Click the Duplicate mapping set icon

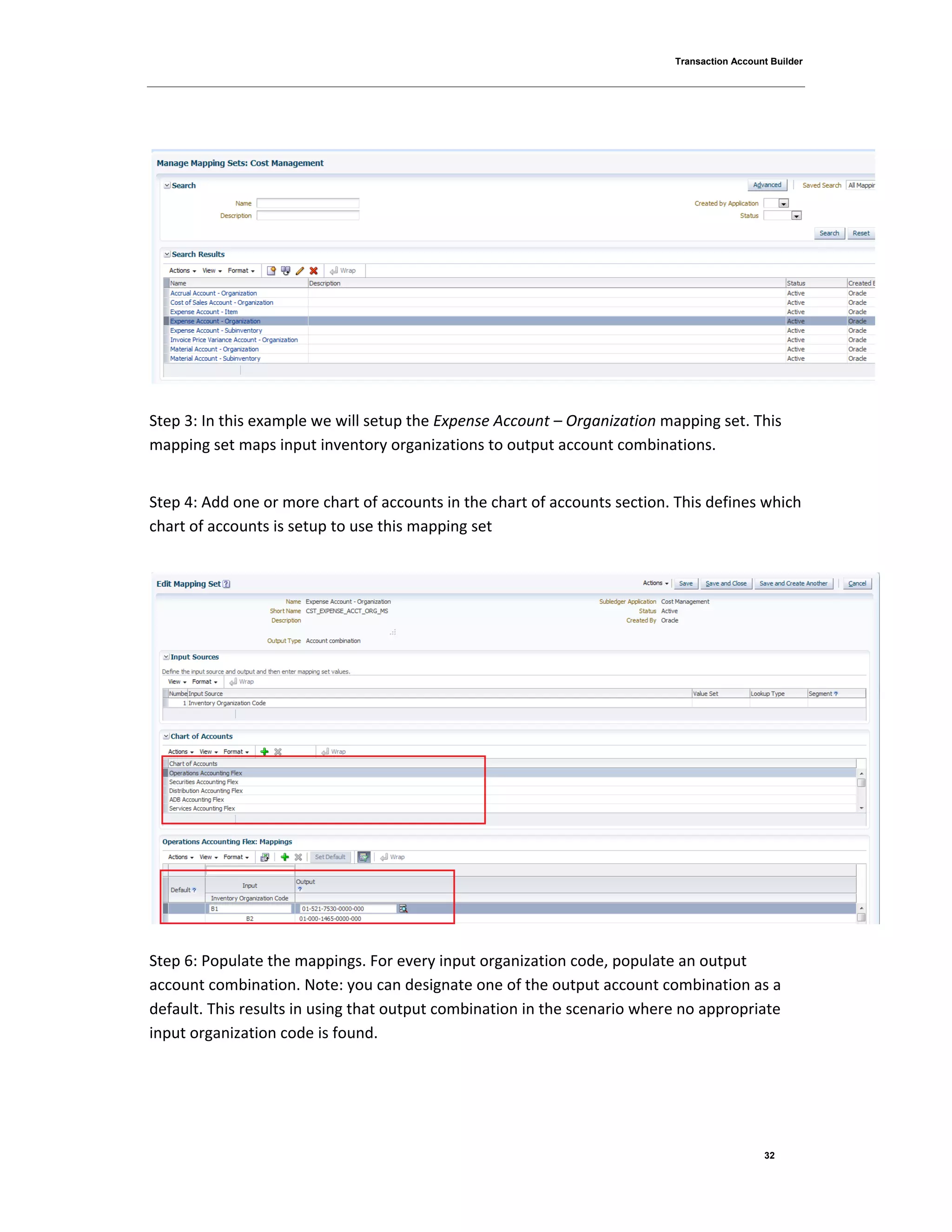[x=285, y=271]
